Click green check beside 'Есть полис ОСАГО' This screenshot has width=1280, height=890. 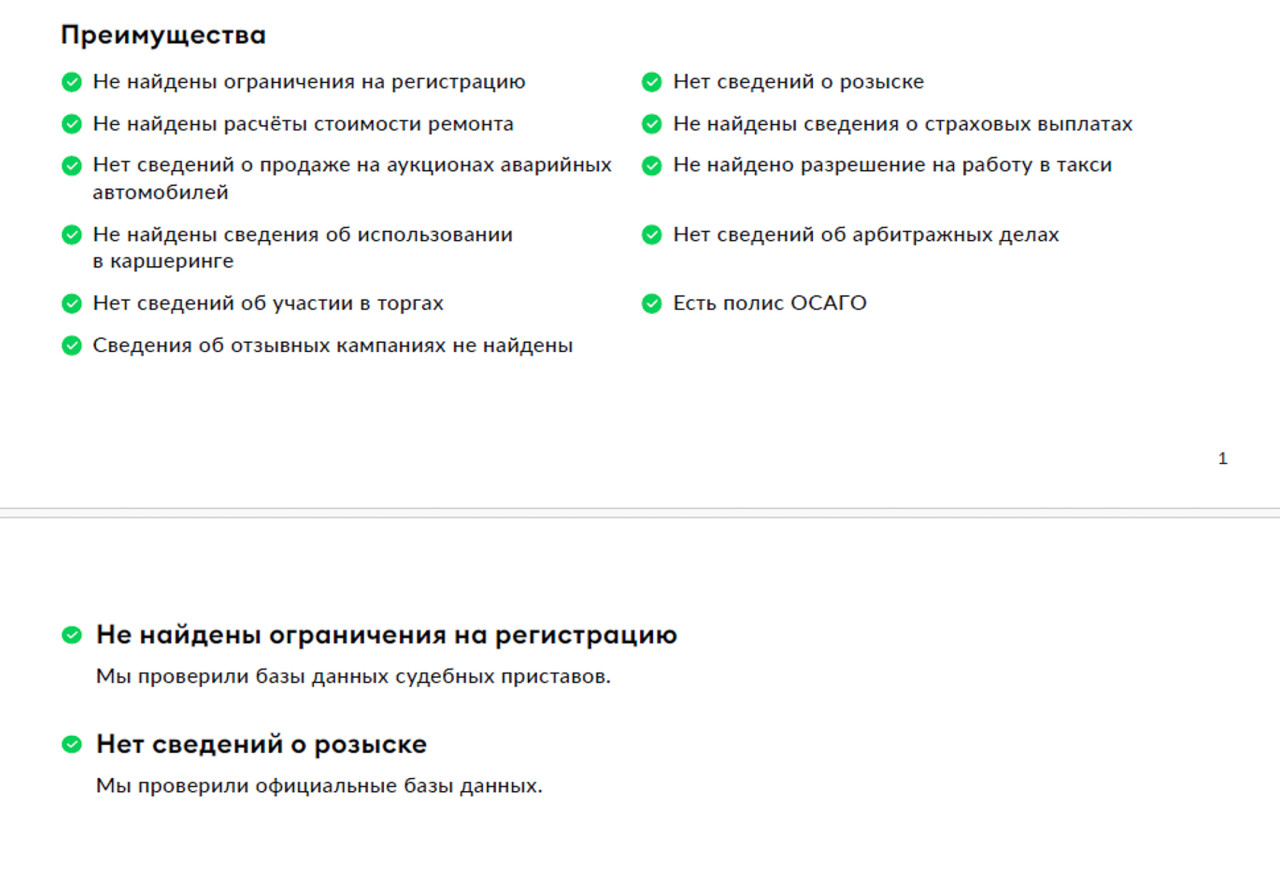point(652,303)
